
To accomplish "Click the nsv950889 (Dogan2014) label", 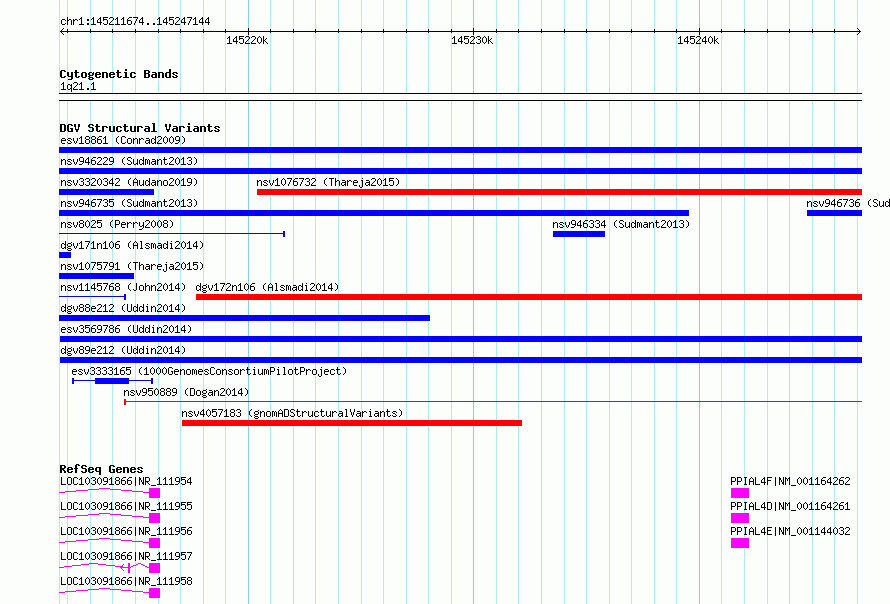I will click(x=186, y=392).
